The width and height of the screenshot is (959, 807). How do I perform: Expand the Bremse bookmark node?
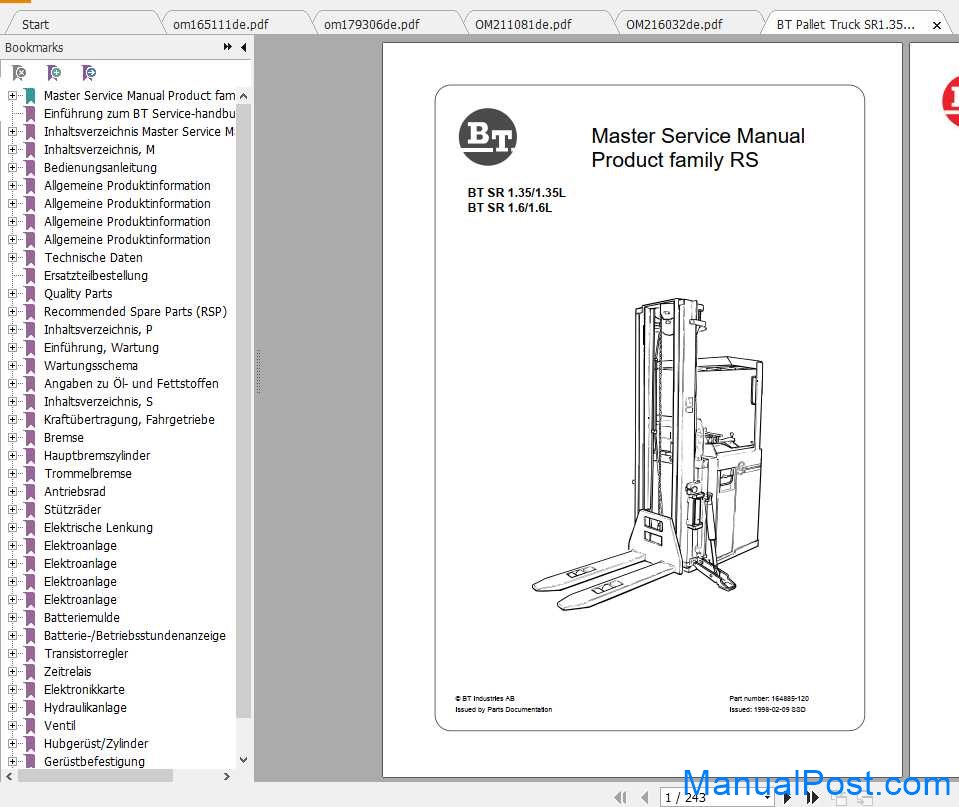12,437
